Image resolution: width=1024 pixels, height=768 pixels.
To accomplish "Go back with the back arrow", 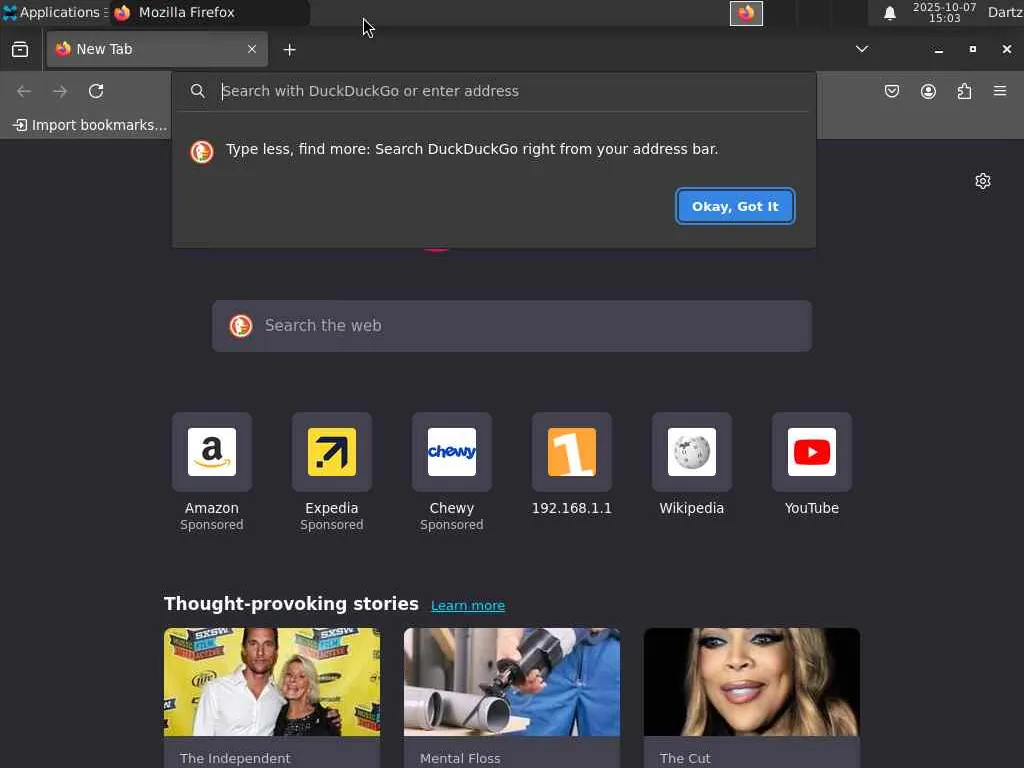I will click(x=24, y=91).
